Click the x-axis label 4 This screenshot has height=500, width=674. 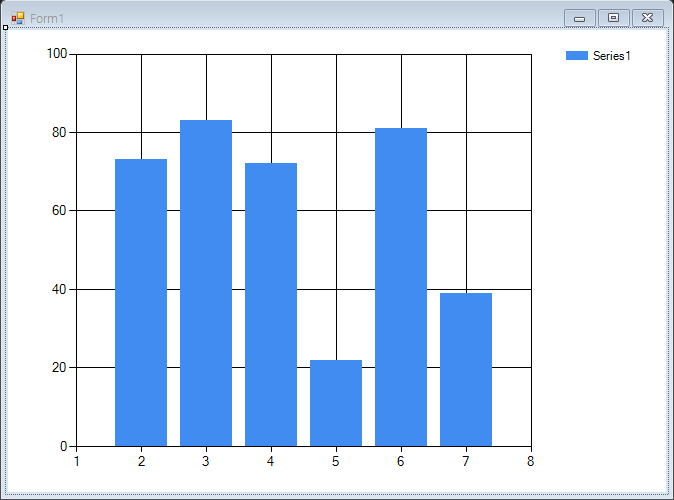pyautogui.click(x=270, y=461)
